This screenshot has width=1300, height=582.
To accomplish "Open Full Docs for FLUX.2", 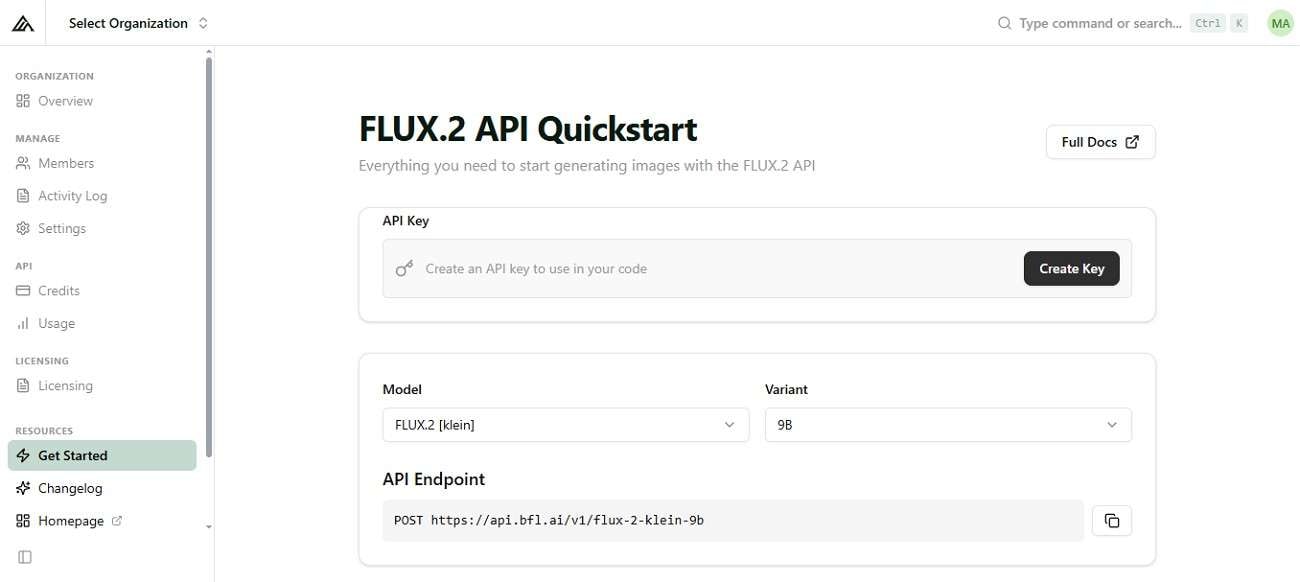I will tap(1099, 141).
